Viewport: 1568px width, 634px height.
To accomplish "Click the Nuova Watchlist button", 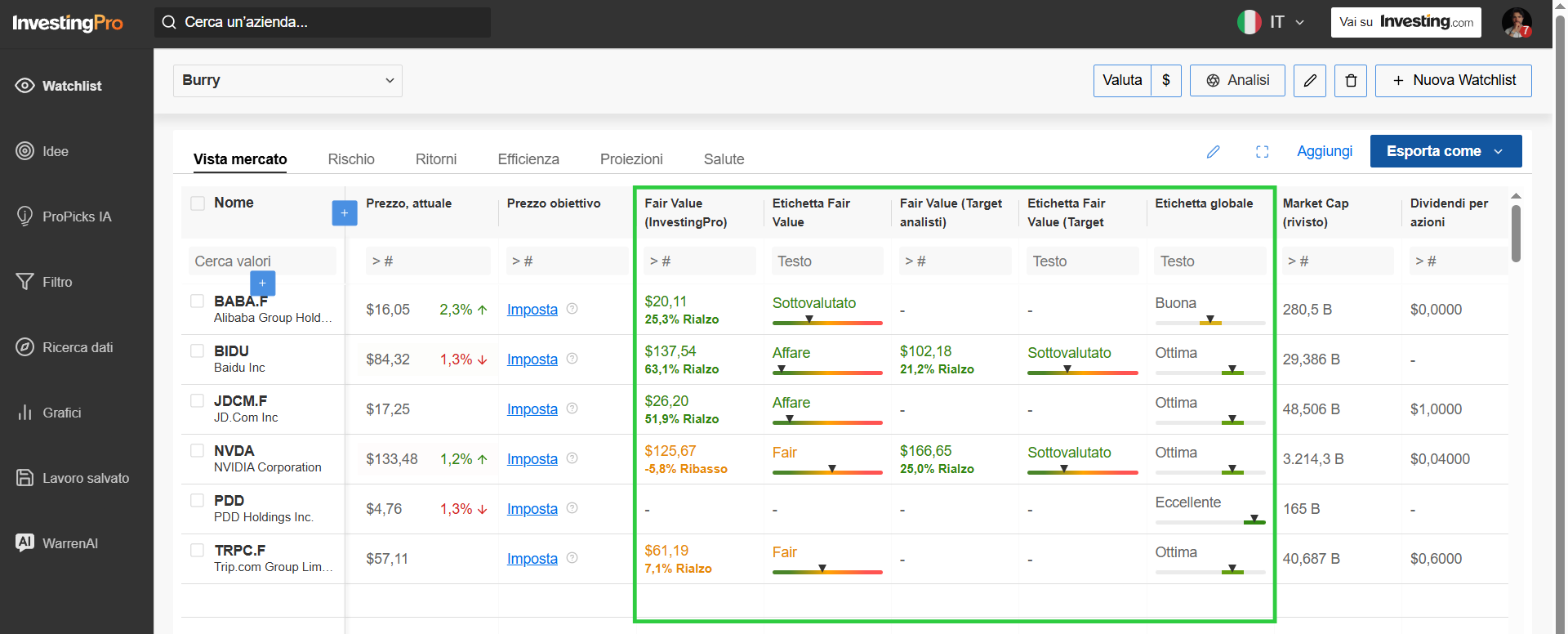I will click(x=1454, y=81).
